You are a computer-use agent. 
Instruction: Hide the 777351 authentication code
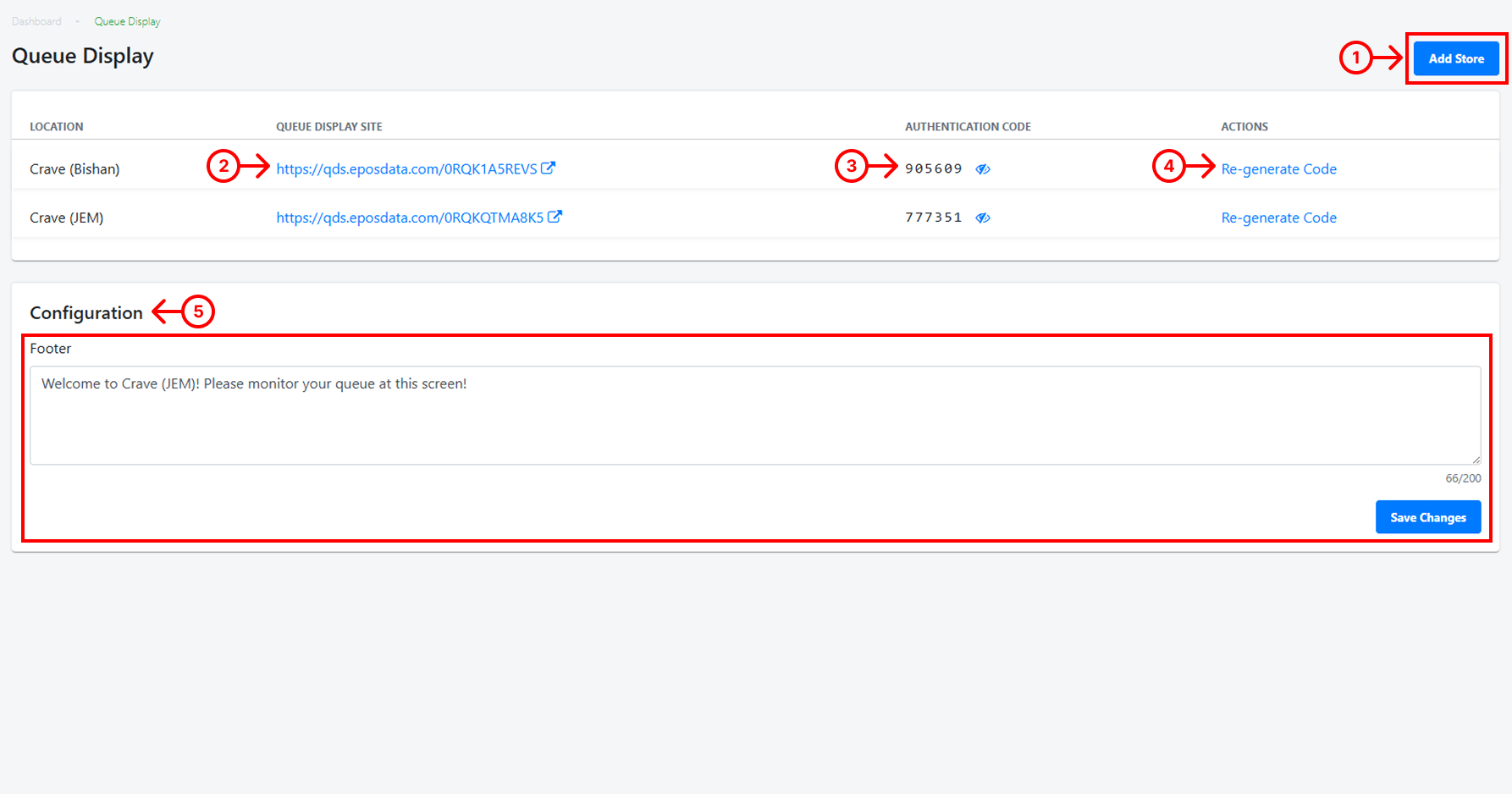(983, 218)
